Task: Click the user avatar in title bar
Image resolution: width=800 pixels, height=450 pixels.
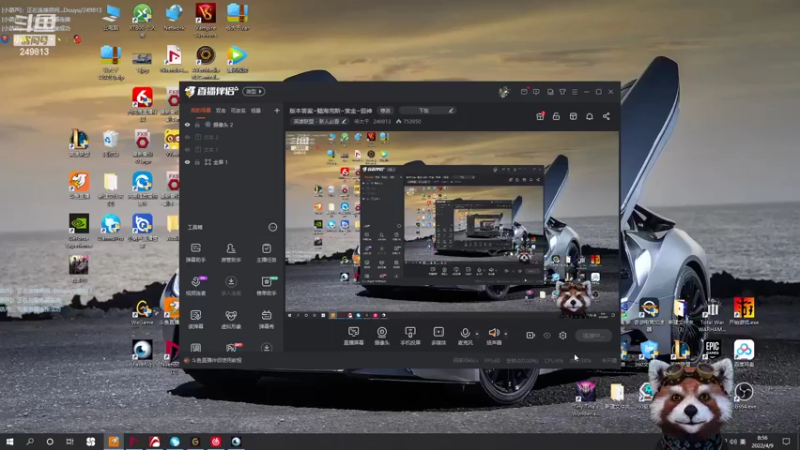Action: [504, 92]
